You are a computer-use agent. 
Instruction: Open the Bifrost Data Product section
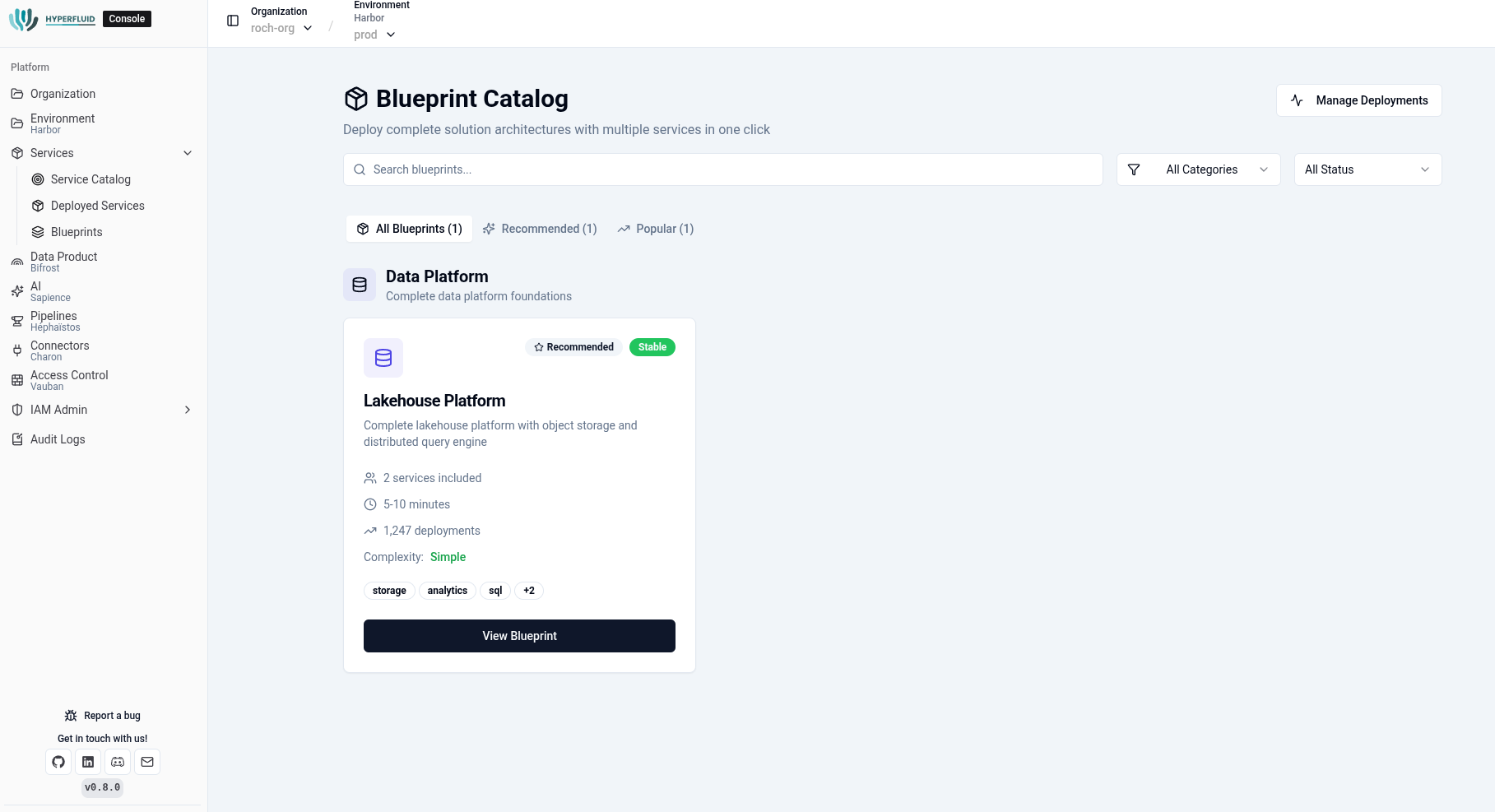(63, 261)
